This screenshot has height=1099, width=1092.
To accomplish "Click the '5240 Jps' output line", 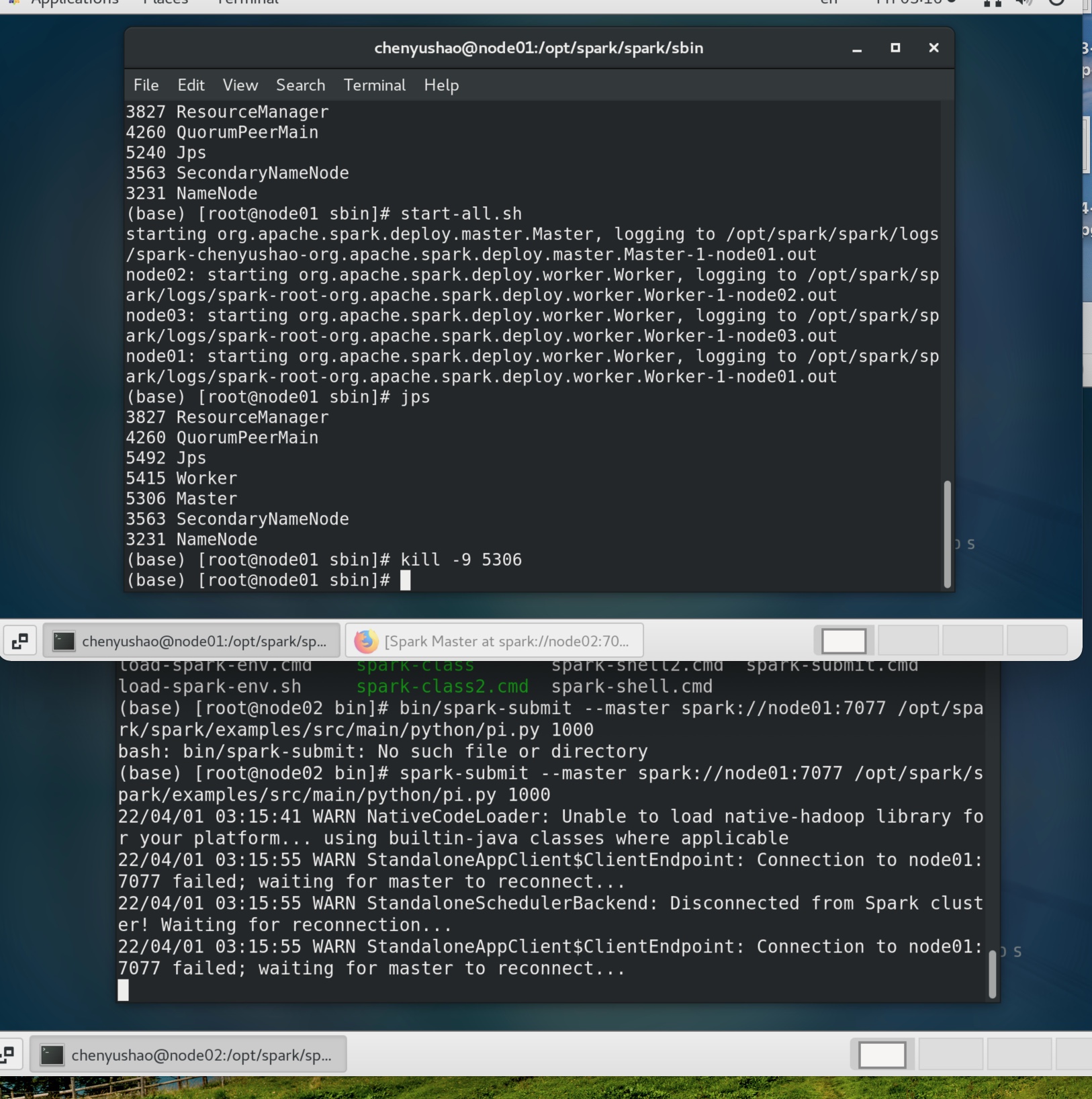I will [166, 152].
